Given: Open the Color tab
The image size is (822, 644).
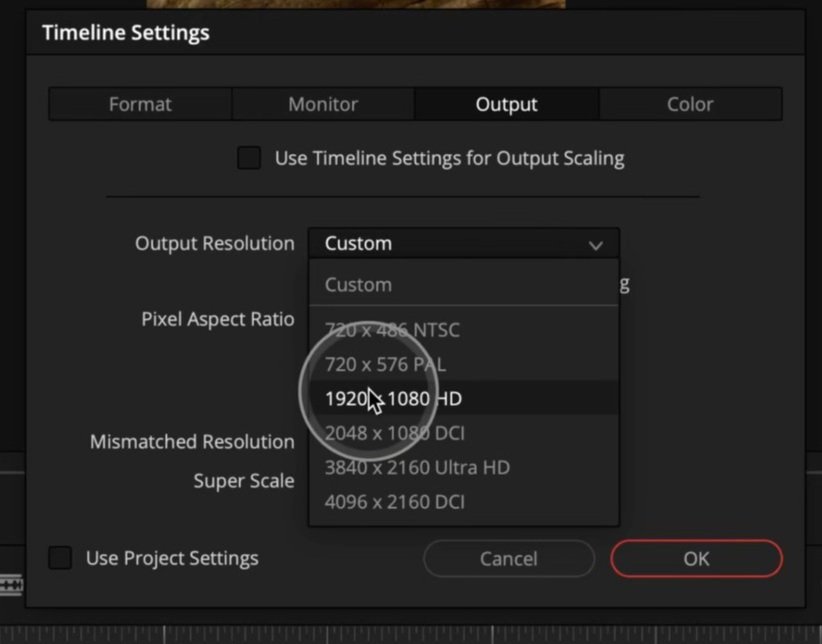Looking at the screenshot, I should pyautogui.click(x=690, y=103).
